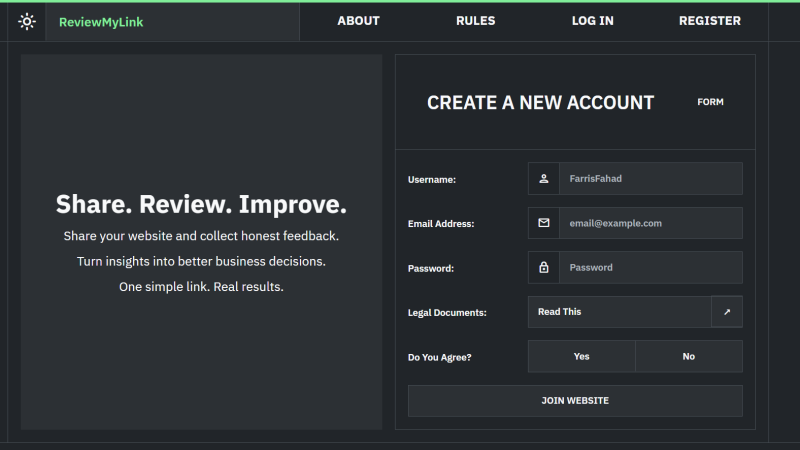This screenshot has height=450, width=800.
Task: Click the arrow icon next to Read This
Action: (727, 312)
